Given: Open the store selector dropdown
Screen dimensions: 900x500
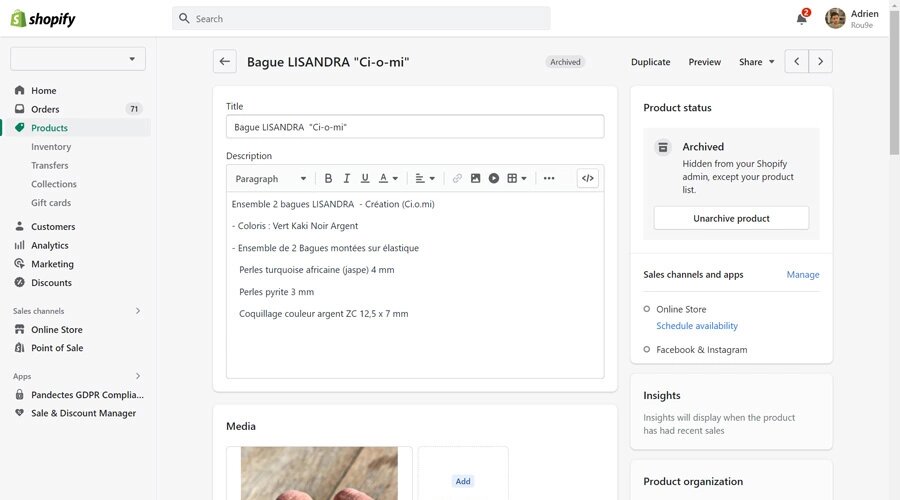Looking at the screenshot, I should (x=77, y=59).
